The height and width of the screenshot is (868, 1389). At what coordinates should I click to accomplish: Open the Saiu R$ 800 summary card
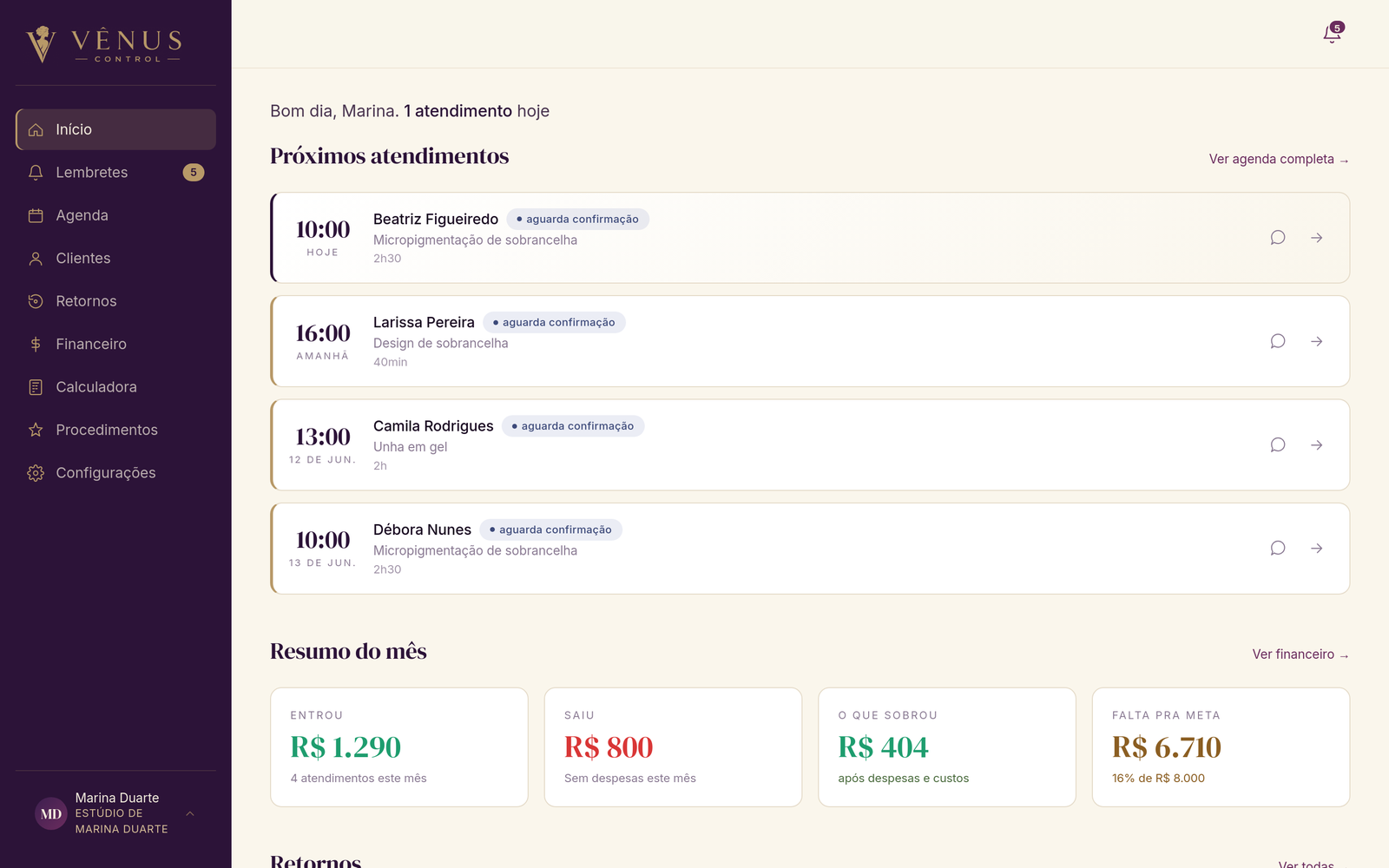click(x=673, y=747)
